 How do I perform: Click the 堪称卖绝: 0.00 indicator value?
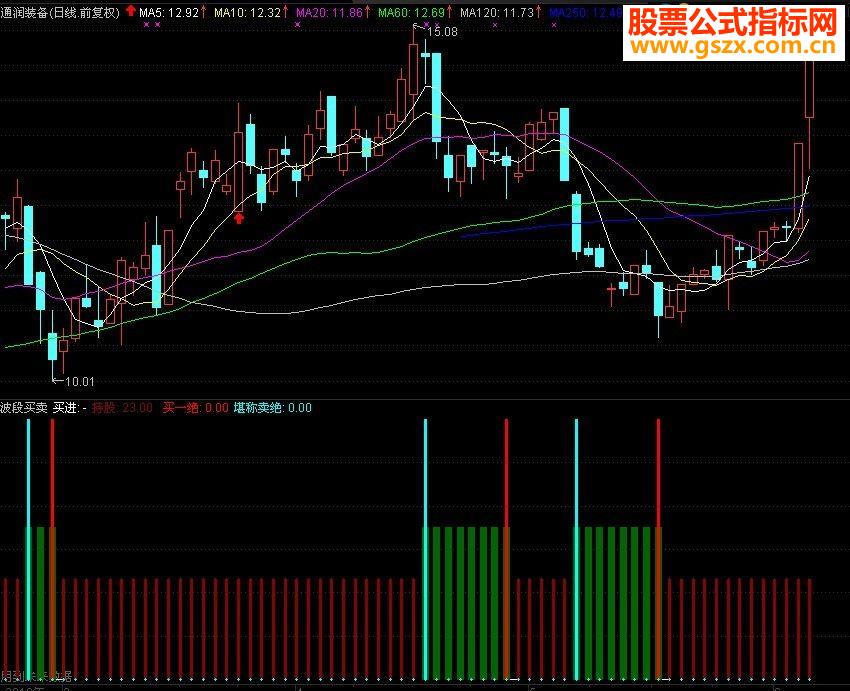tap(273, 408)
